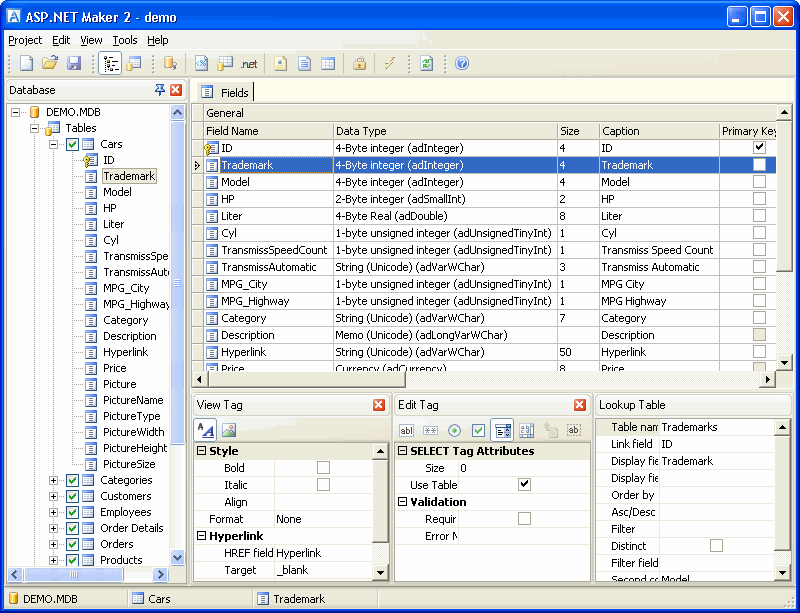
Task: Click the green refresh arrows page icon
Action: pyautogui.click(x=427, y=63)
